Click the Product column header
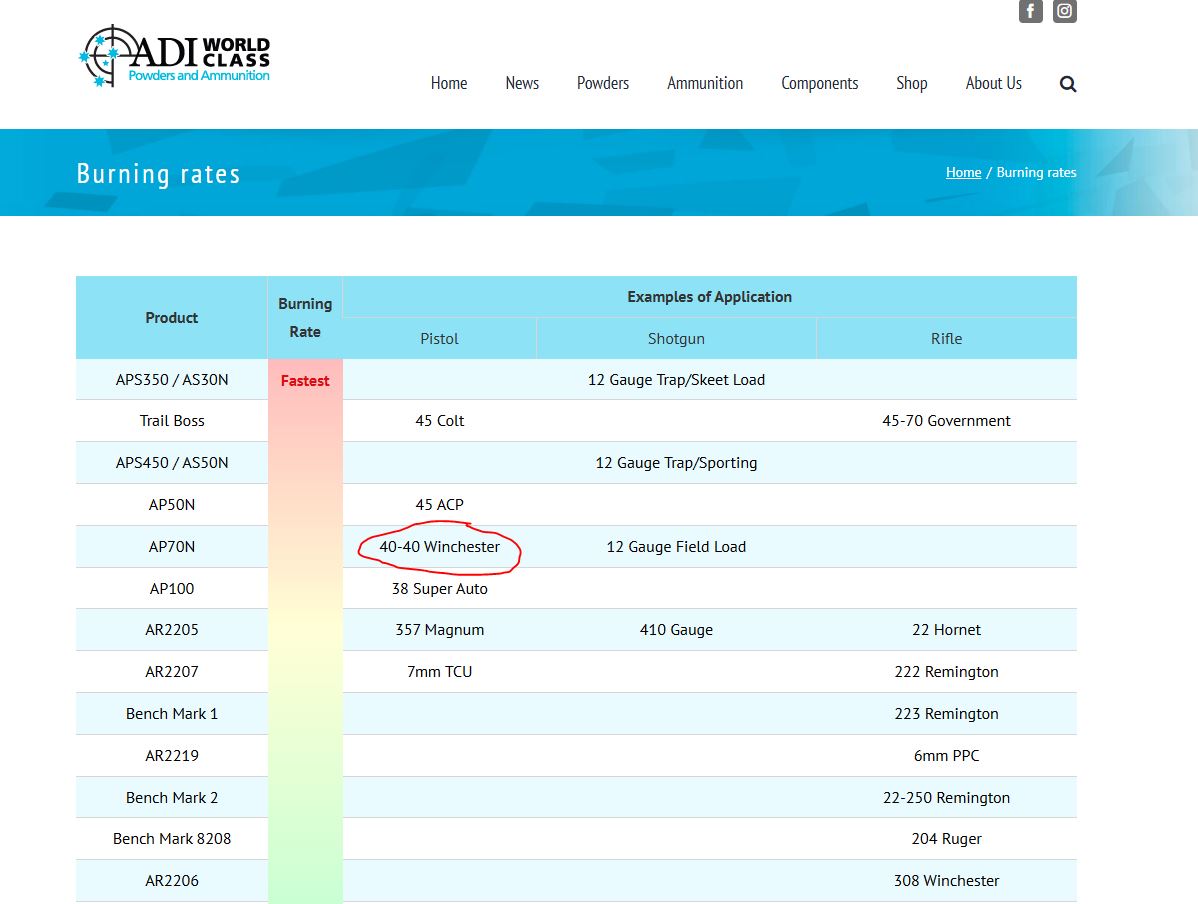Viewport: 1198px width, 904px height. (172, 317)
